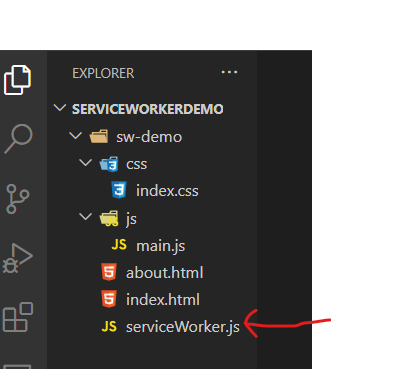Open the index.html file
The height and width of the screenshot is (369, 409).
coord(163,300)
